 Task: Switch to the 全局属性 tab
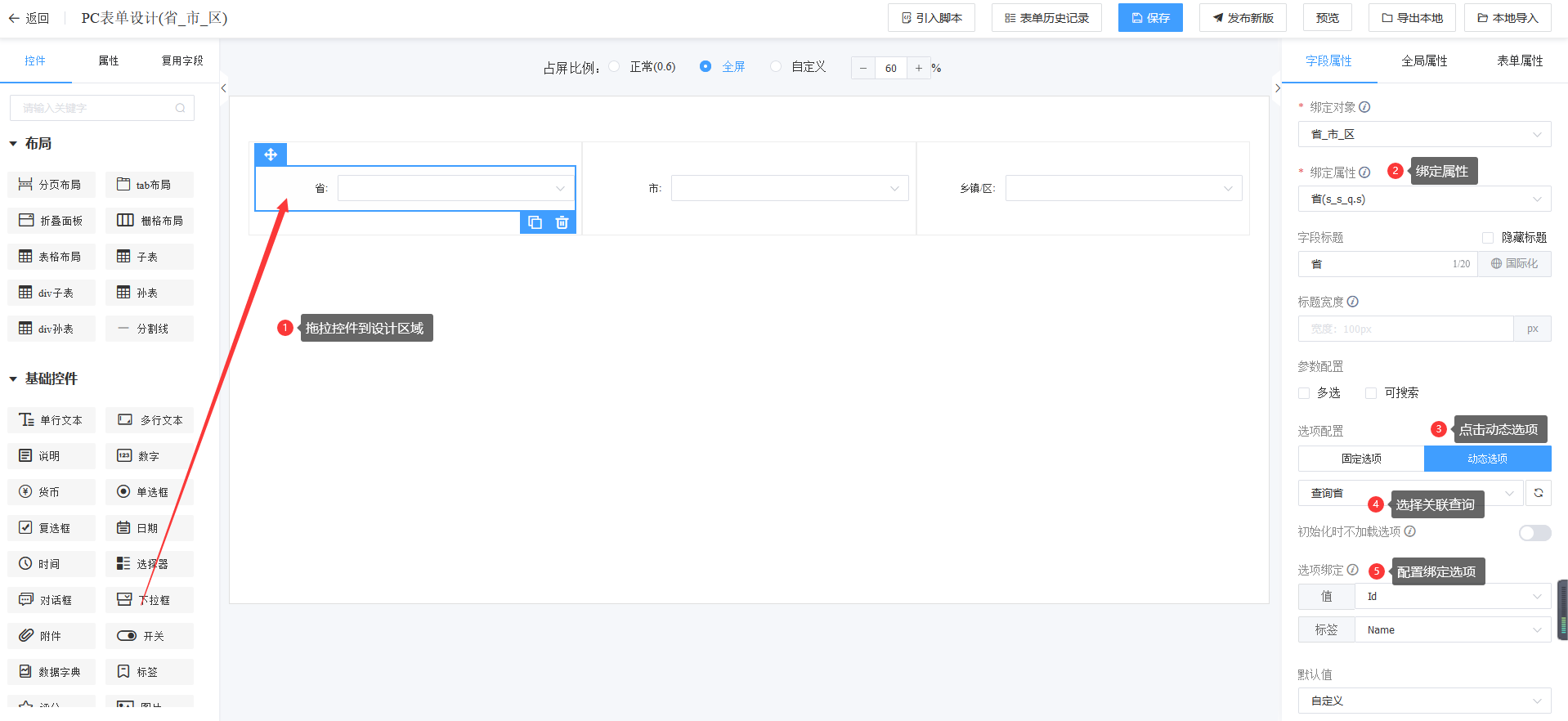click(x=1424, y=61)
